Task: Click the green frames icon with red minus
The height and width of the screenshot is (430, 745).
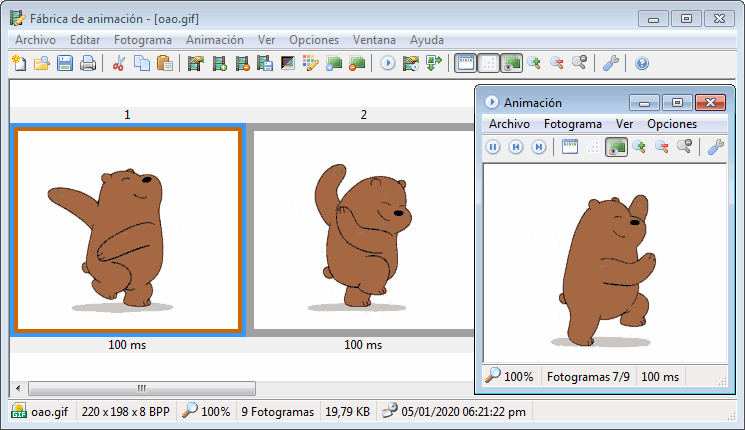Action: [x=356, y=63]
